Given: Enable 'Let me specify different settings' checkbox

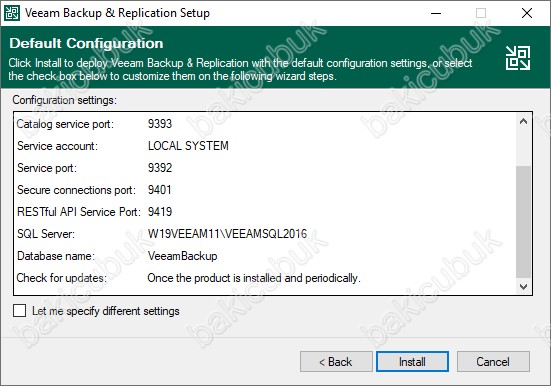Looking at the screenshot, I should coord(19,311).
